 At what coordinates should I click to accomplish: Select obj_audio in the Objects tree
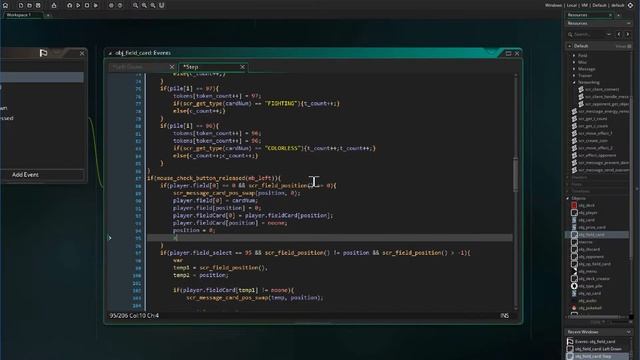(x=588, y=301)
